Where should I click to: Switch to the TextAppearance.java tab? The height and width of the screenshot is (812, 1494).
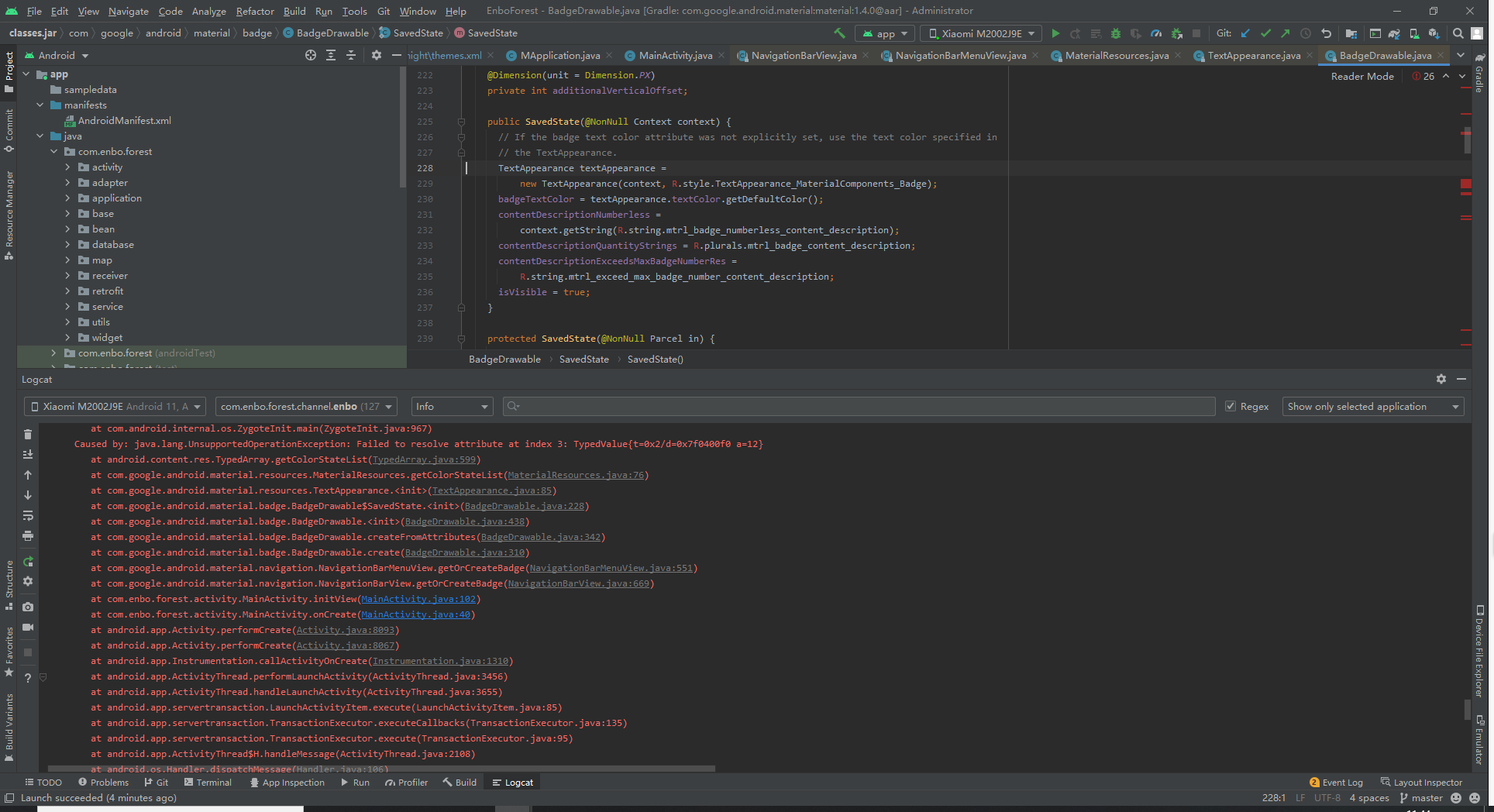tap(1253, 55)
